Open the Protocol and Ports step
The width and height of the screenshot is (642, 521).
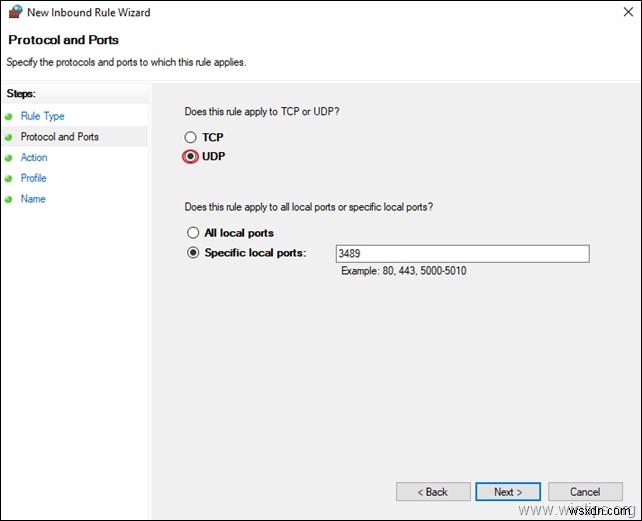pos(60,136)
